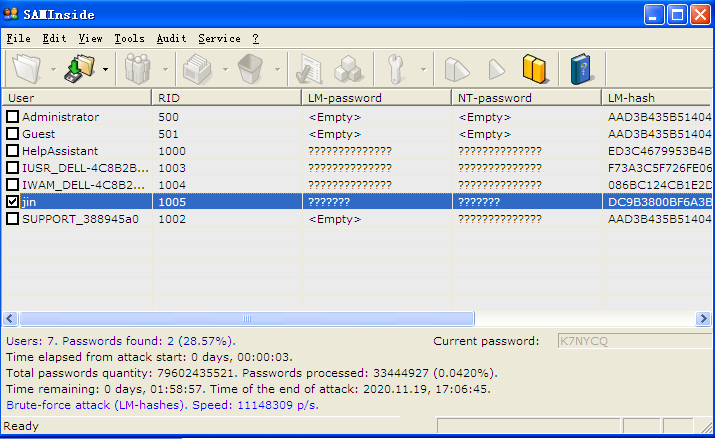Sort by the LM-hash column header

coord(657,98)
